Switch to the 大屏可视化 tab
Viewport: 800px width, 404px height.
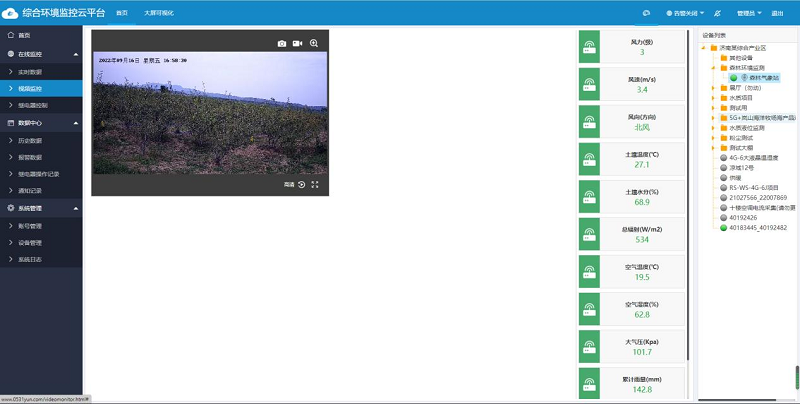(159, 13)
